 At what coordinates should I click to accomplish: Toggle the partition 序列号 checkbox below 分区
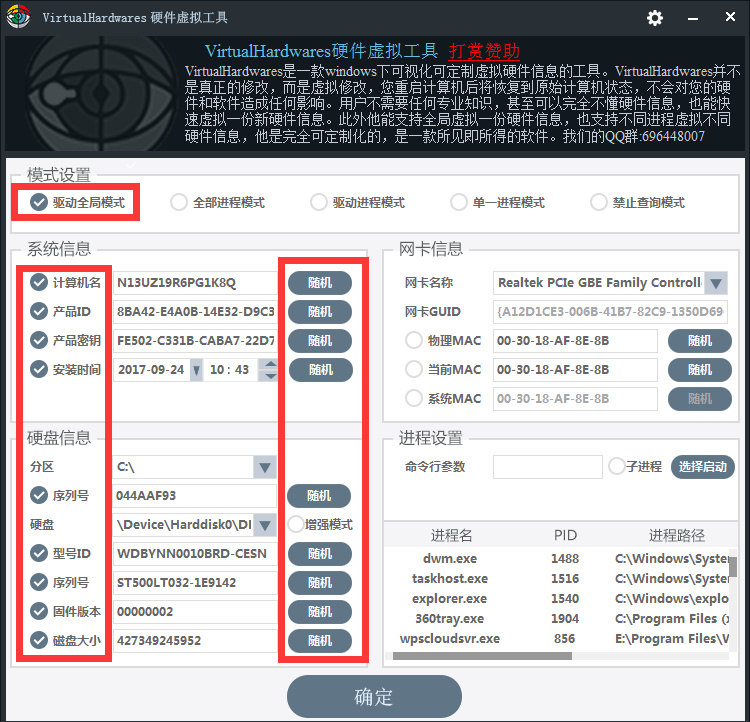tap(39, 496)
